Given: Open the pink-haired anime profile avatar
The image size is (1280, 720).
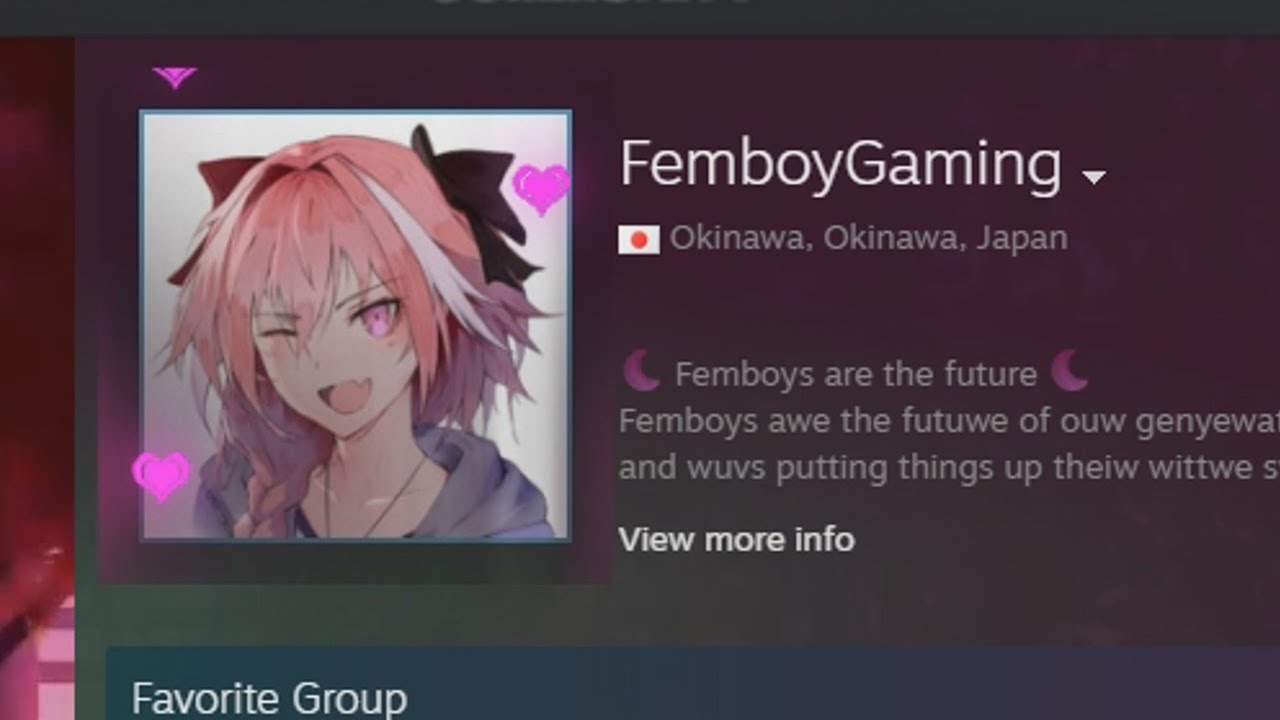Looking at the screenshot, I should pyautogui.click(x=355, y=326).
